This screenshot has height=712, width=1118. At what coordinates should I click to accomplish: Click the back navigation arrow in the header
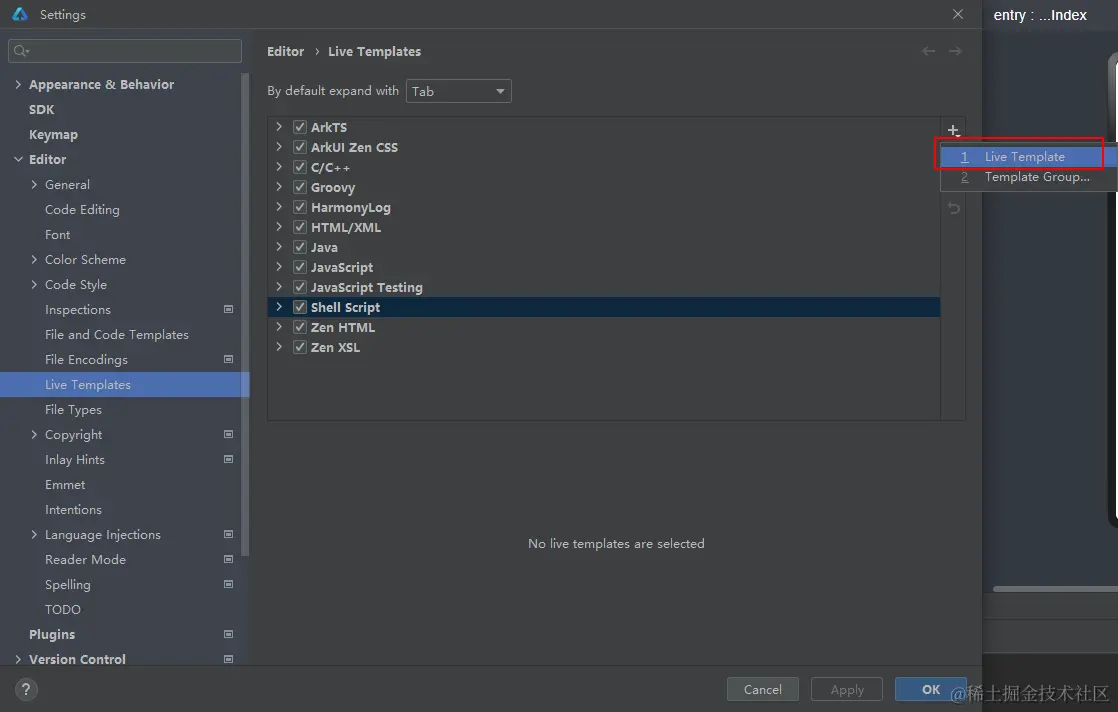point(929,51)
